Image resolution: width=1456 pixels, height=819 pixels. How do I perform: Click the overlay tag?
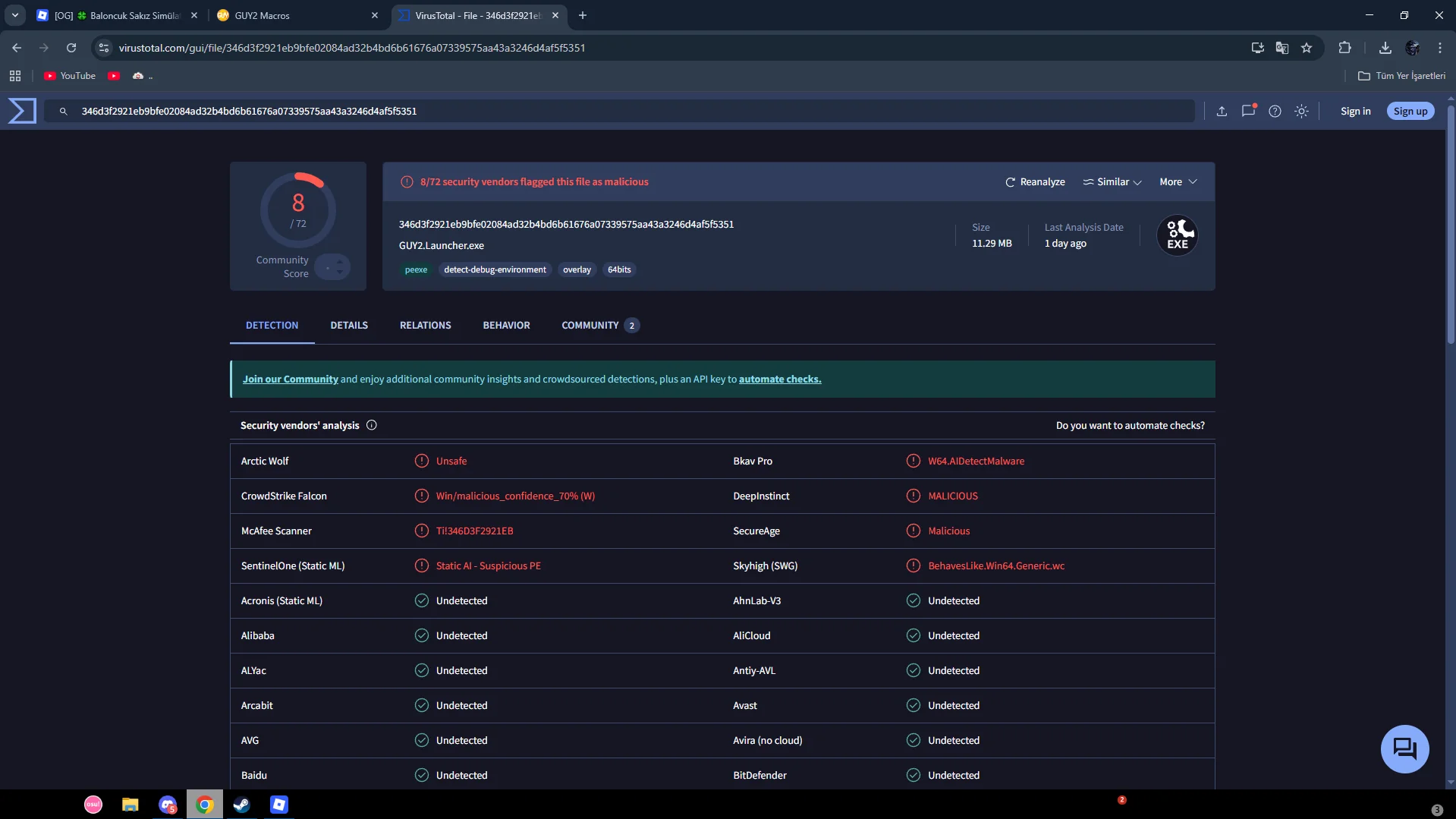[577, 269]
